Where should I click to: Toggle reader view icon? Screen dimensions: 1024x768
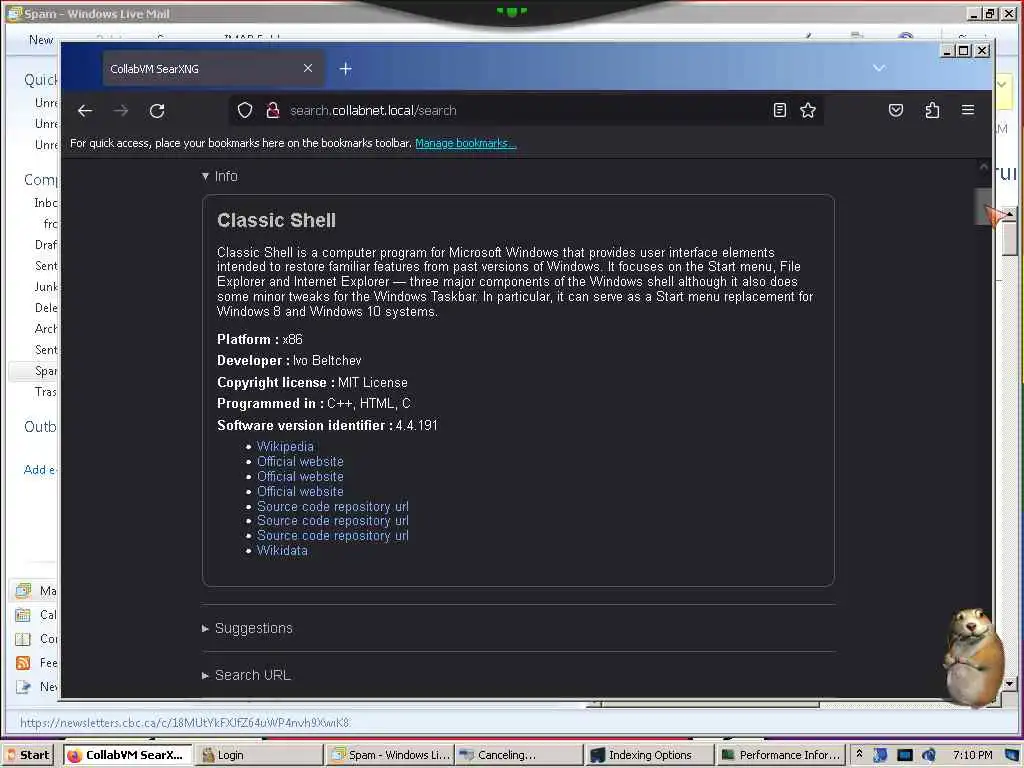(780, 110)
